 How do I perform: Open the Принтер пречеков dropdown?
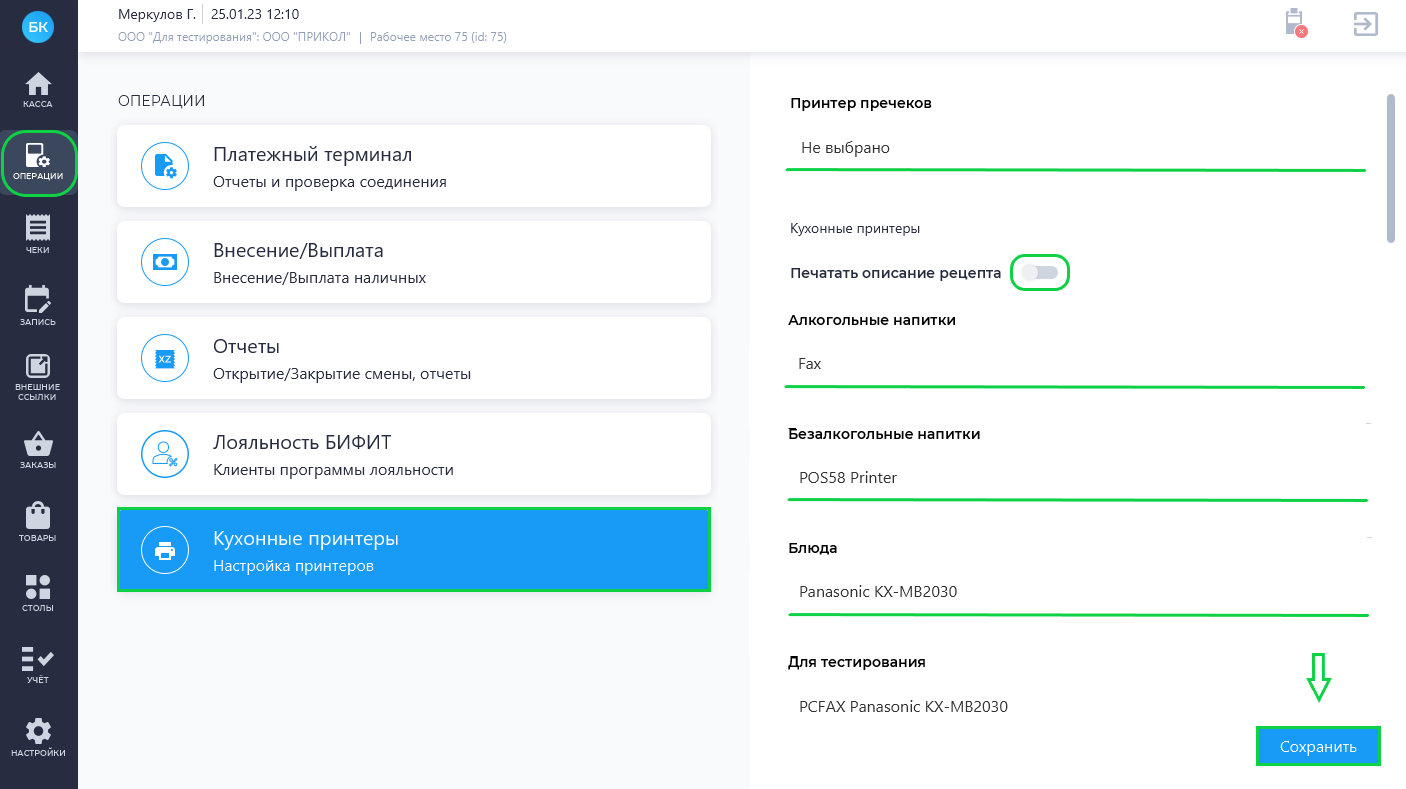1076,148
